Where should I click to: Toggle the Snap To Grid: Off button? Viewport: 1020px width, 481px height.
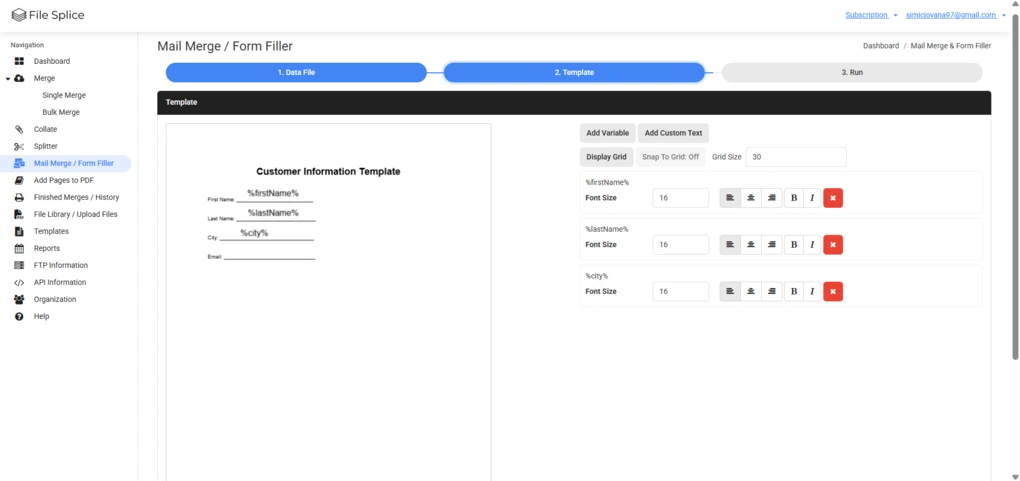pyautogui.click(x=670, y=157)
